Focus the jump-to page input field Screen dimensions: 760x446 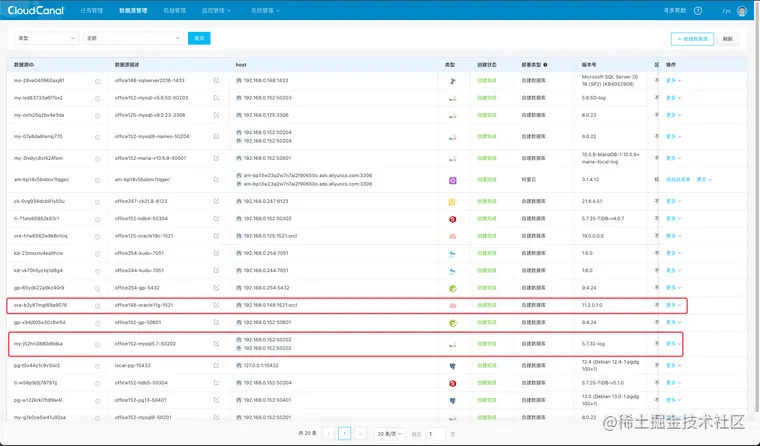coord(436,433)
